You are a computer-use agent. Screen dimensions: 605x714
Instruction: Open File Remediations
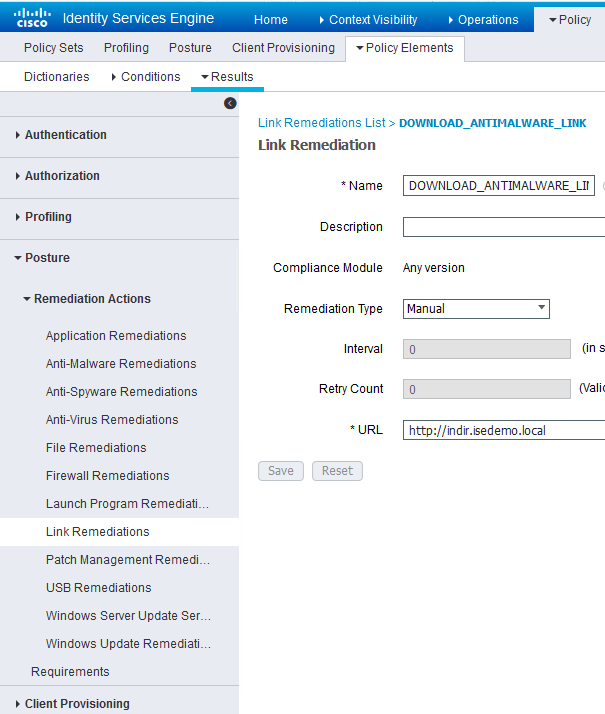point(96,448)
